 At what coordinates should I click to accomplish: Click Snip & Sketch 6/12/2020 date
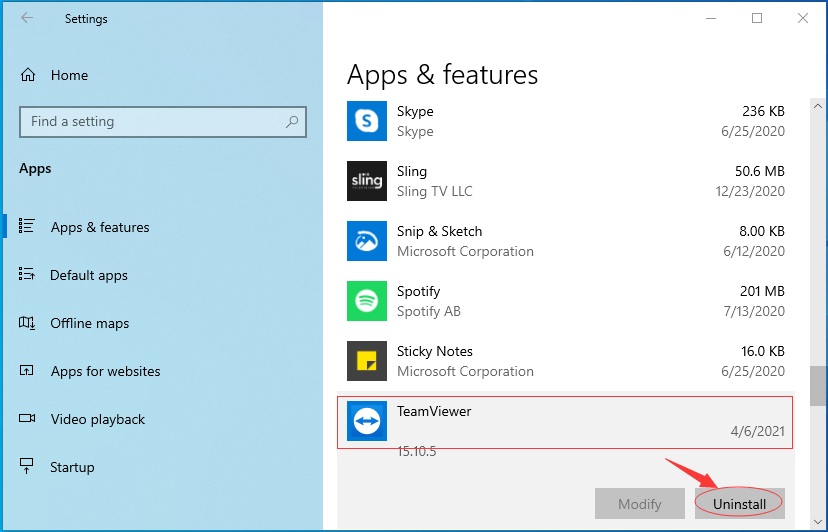click(754, 251)
